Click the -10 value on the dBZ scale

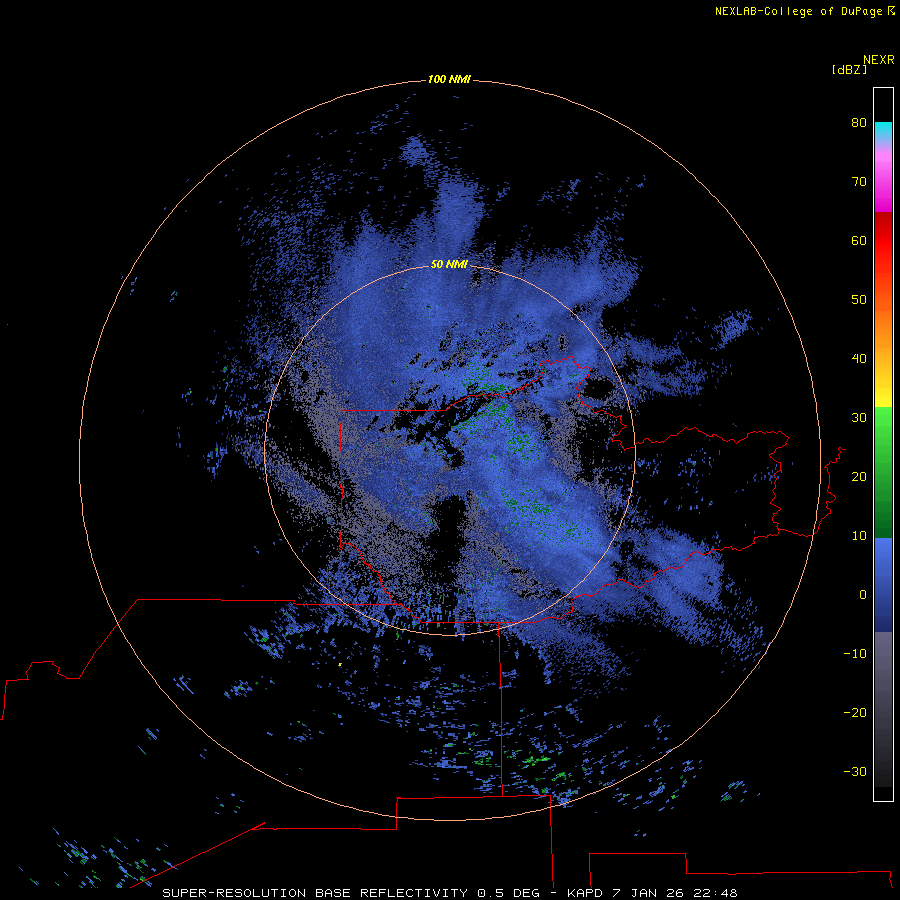coord(855,654)
